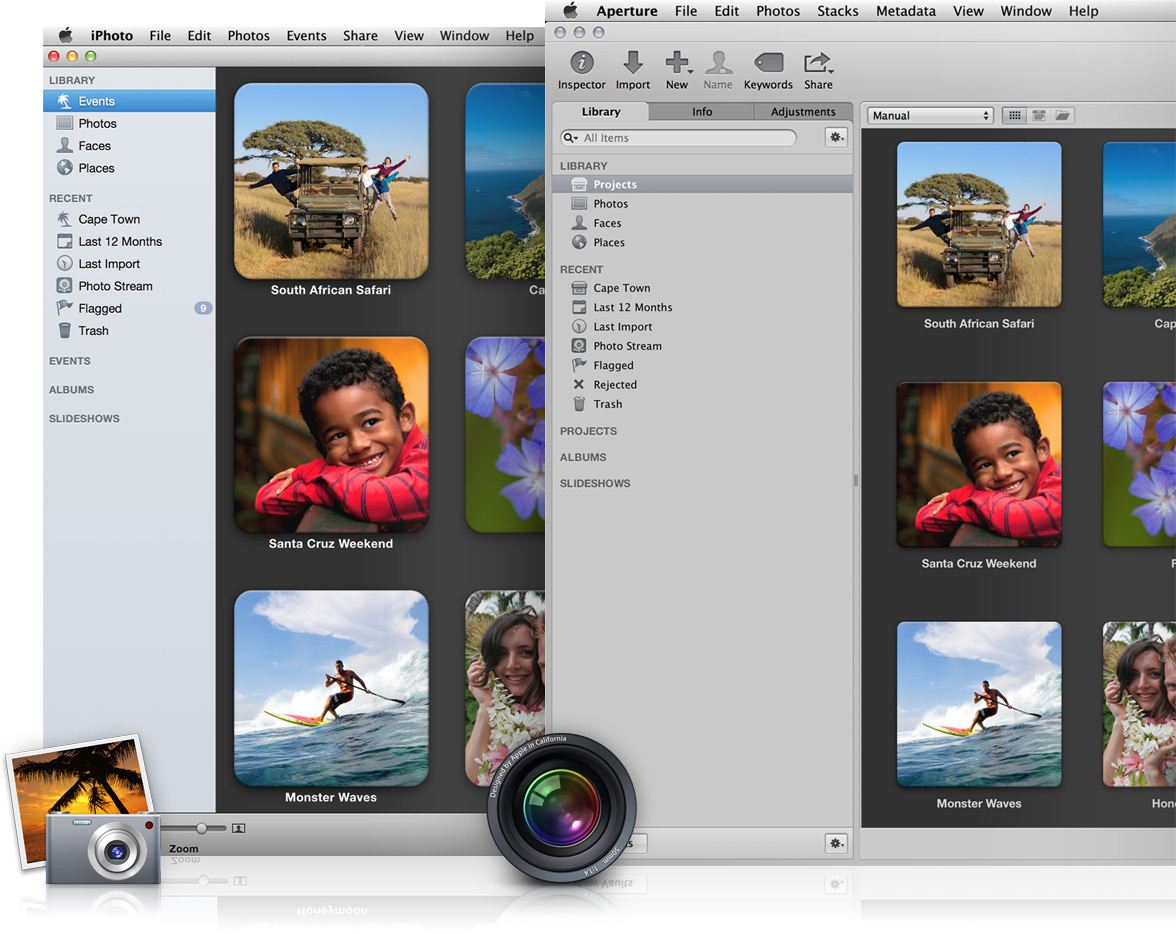Select Rejected in Aperture's Recent list
1176x934 pixels.
point(614,385)
